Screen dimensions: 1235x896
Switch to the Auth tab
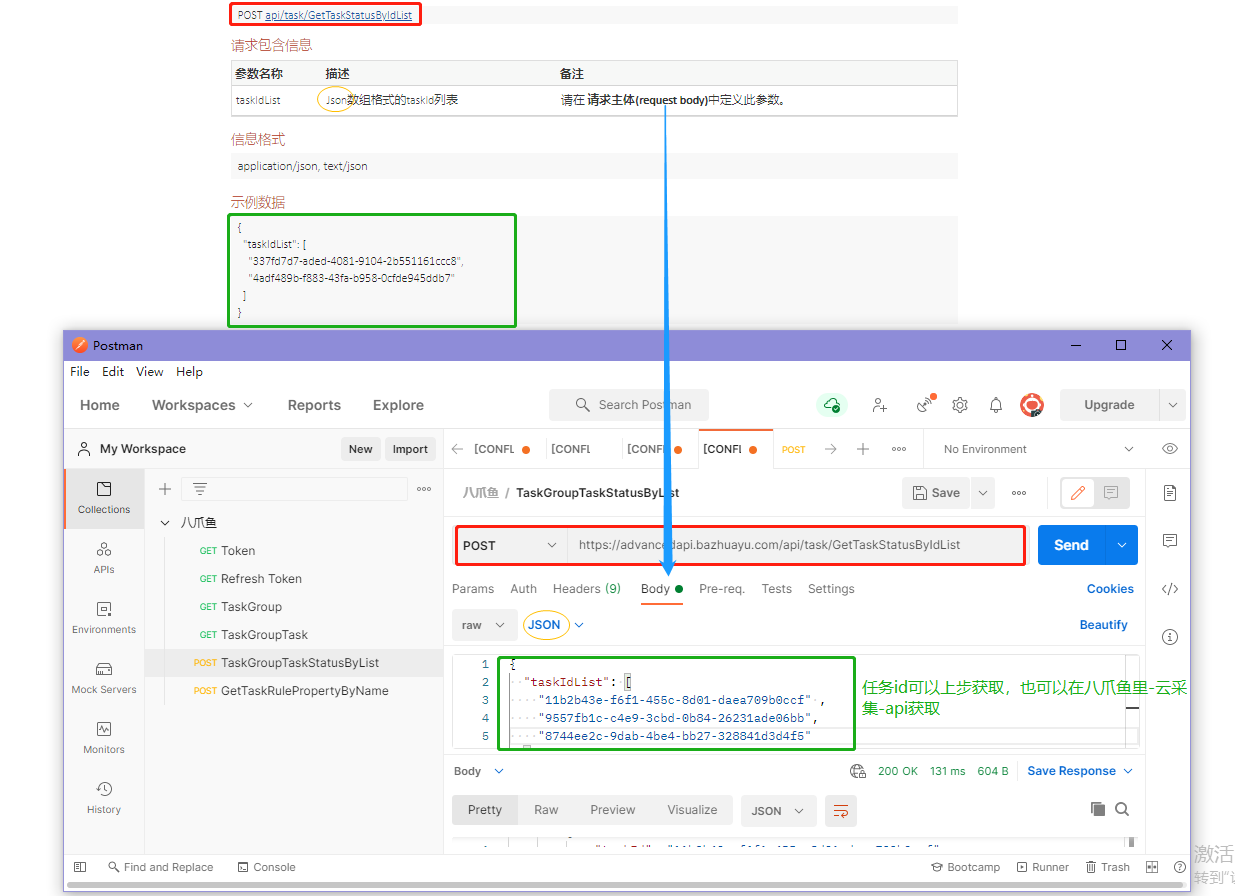pyautogui.click(x=524, y=589)
